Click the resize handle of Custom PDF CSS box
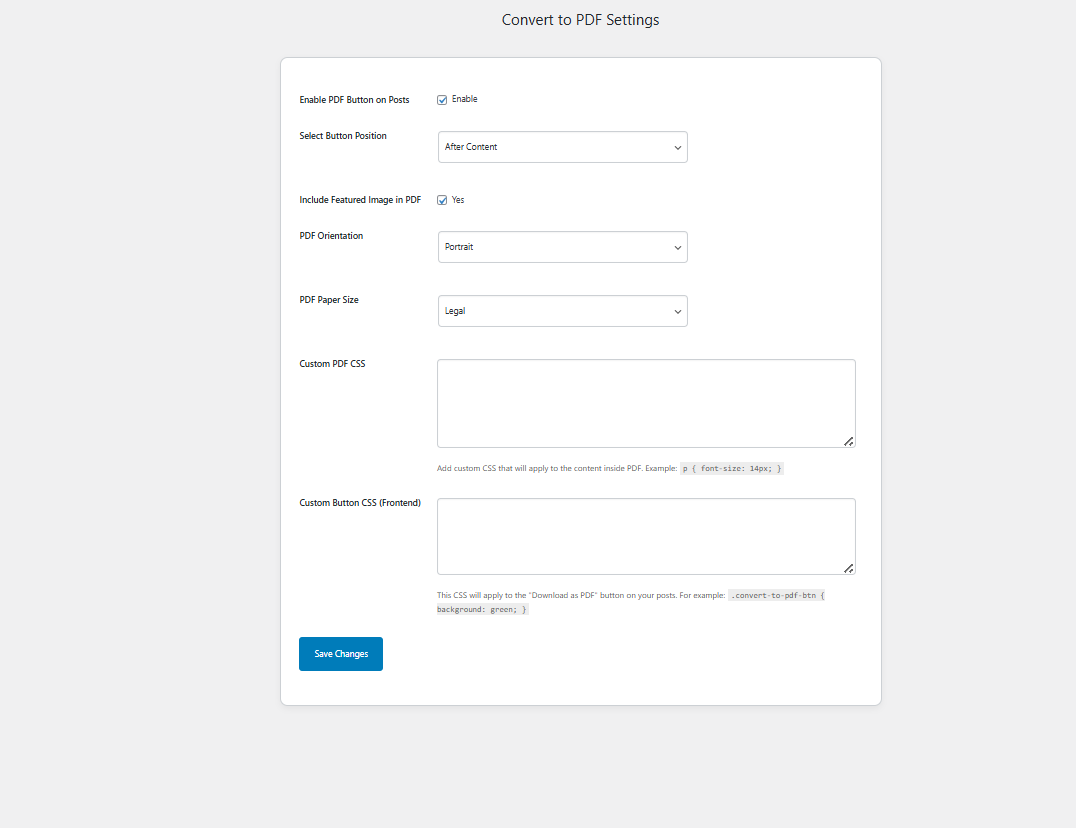1076x828 pixels. pos(849,441)
